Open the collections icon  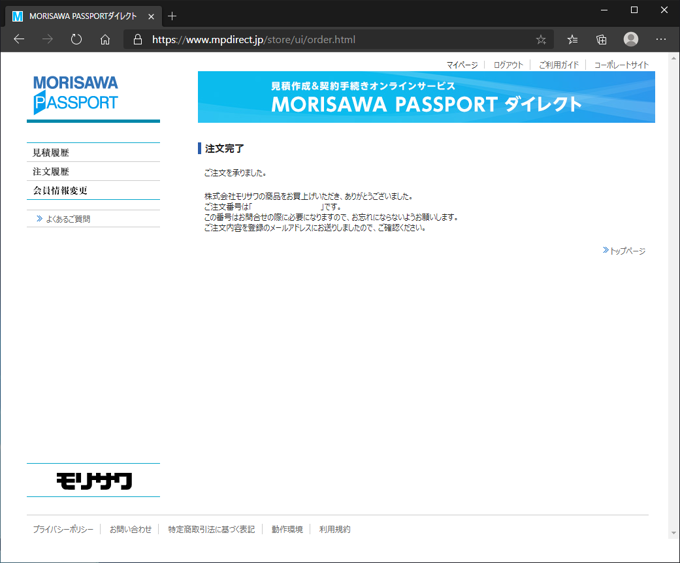(x=601, y=39)
